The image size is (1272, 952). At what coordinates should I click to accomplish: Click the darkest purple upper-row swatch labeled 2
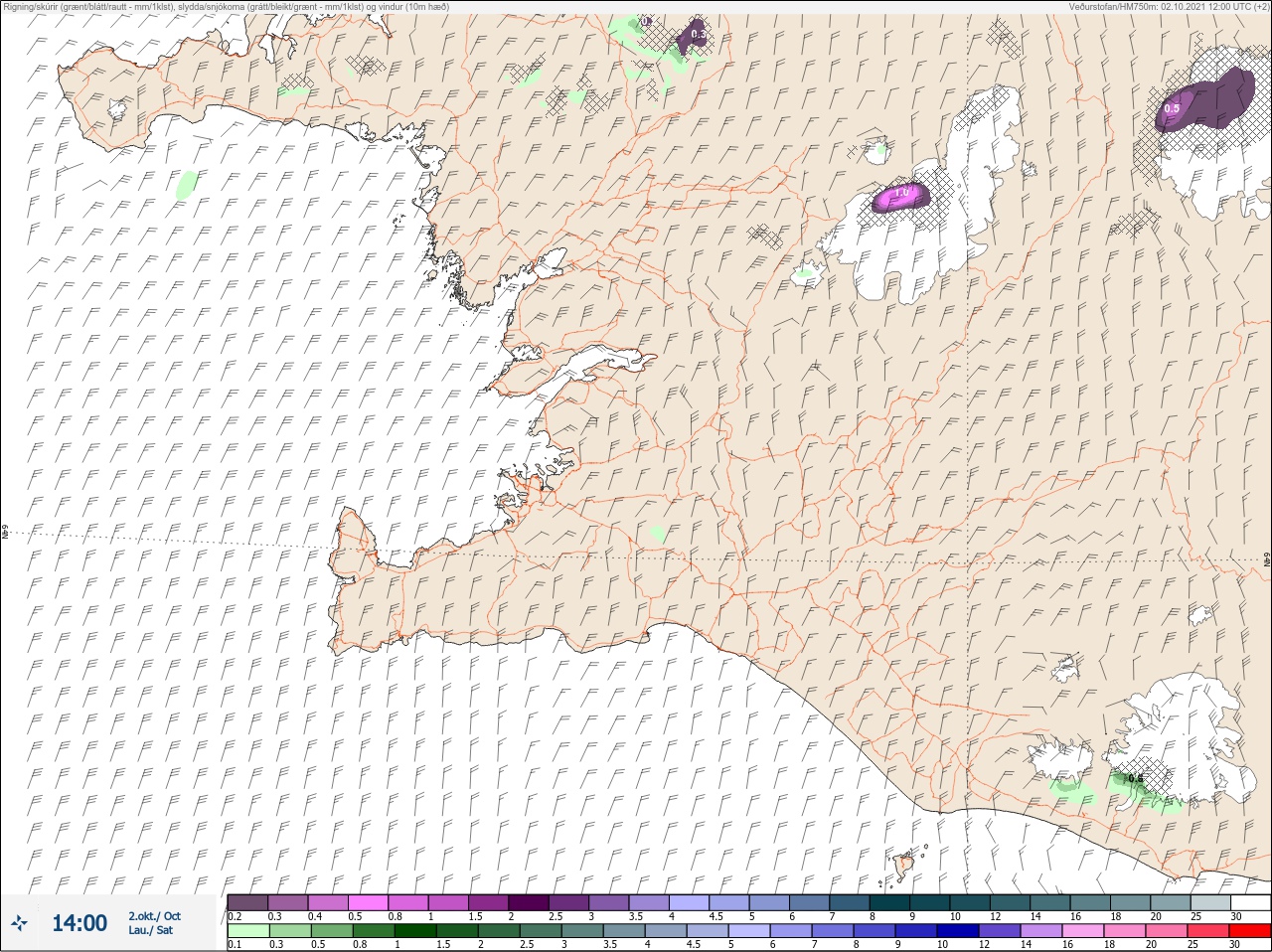tap(529, 902)
